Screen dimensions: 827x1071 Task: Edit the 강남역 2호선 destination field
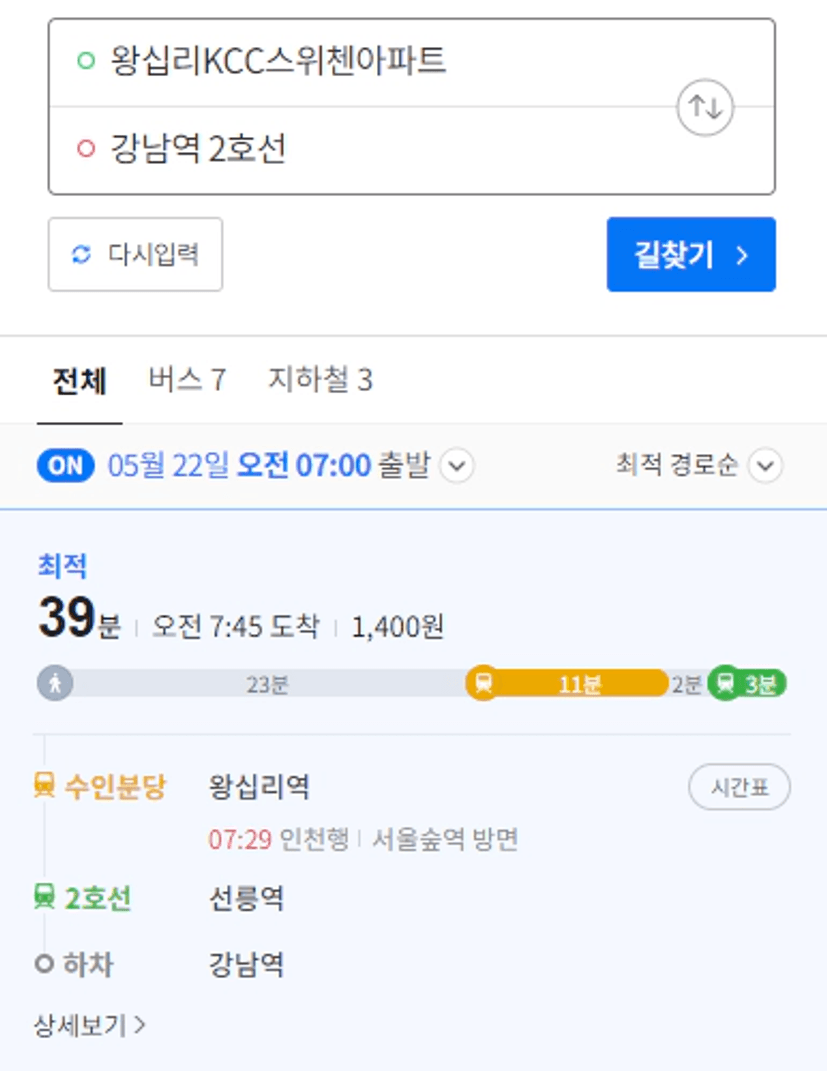tap(412, 150)
